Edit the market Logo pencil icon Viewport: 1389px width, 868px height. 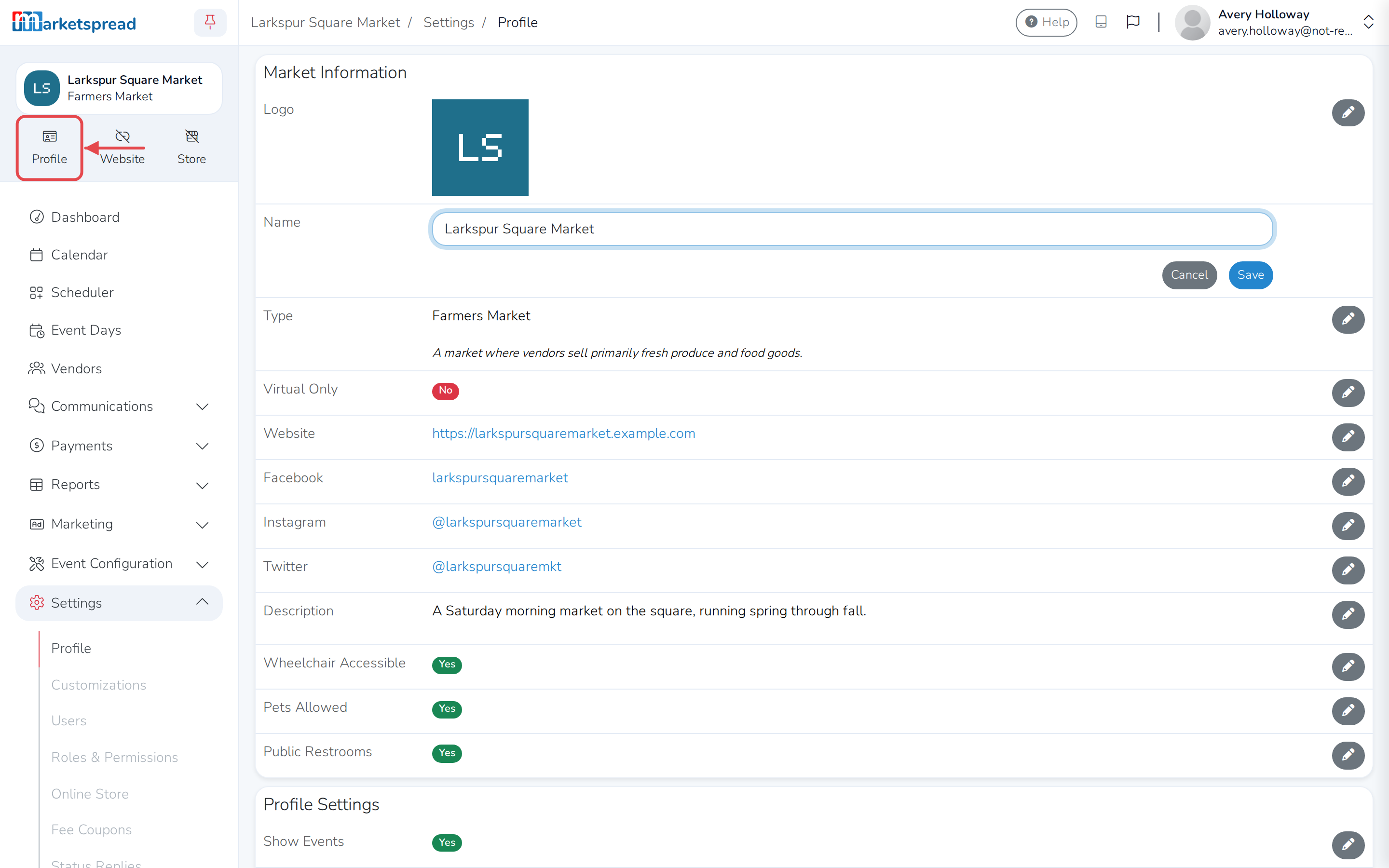pyautogui.click(x=1348, y=112)
